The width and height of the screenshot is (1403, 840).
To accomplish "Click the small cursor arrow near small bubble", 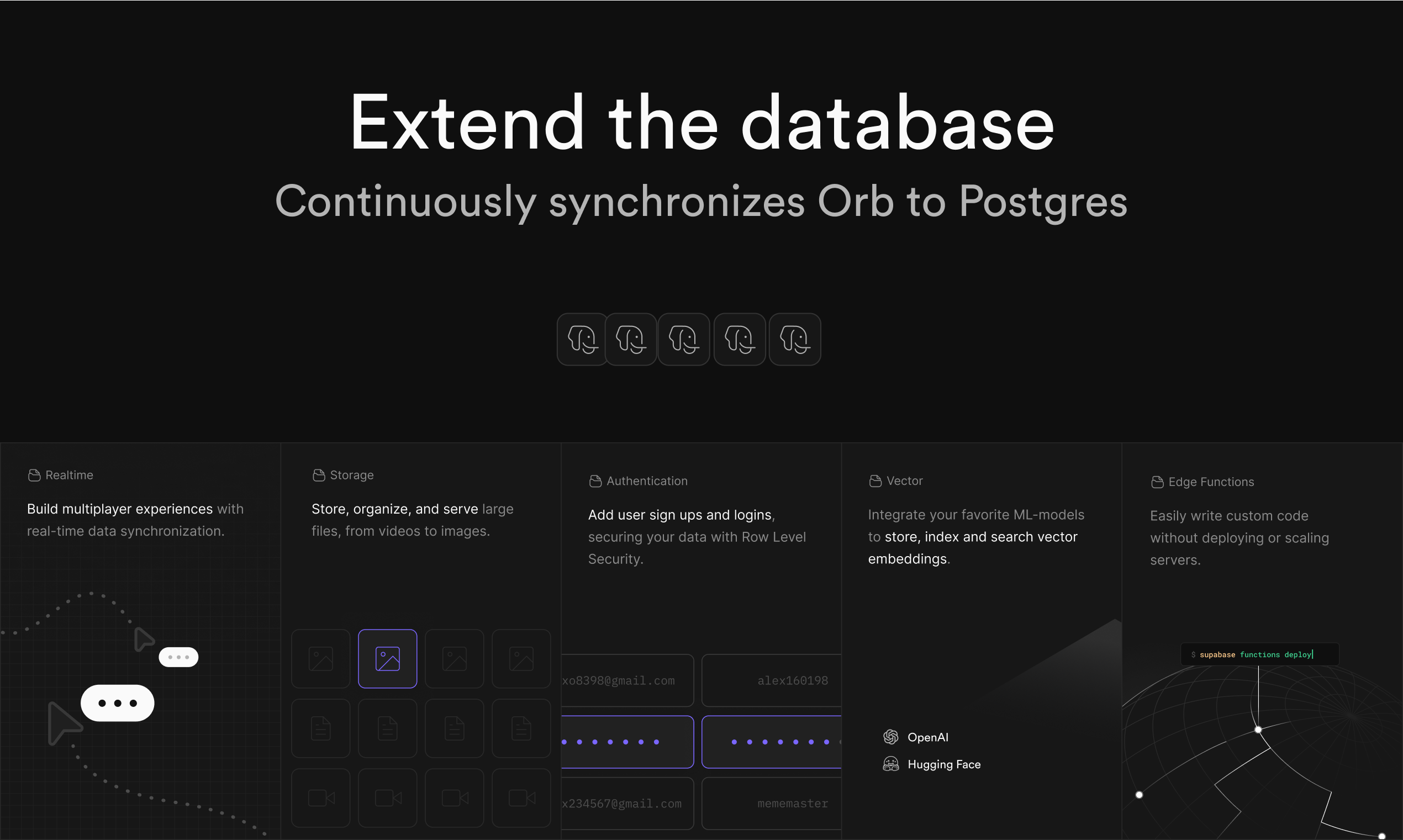I will pyautogui.click(x=144, y=640).
